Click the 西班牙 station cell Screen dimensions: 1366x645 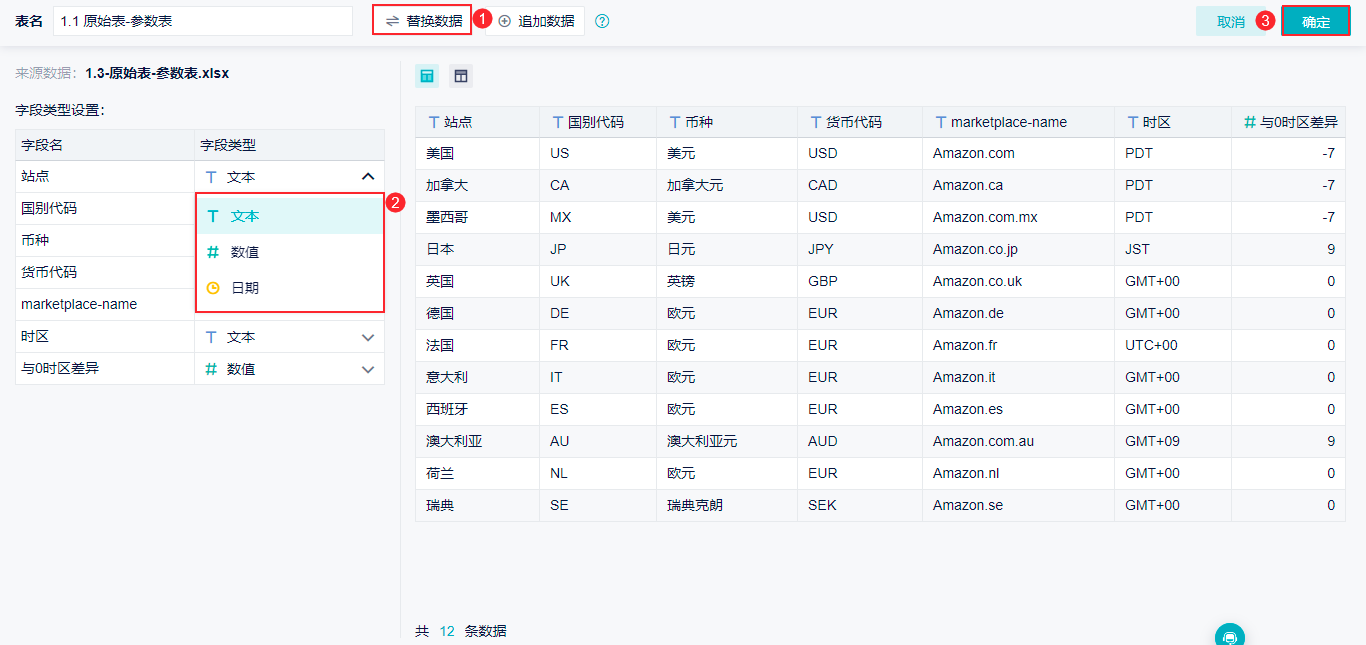[477, 409]
